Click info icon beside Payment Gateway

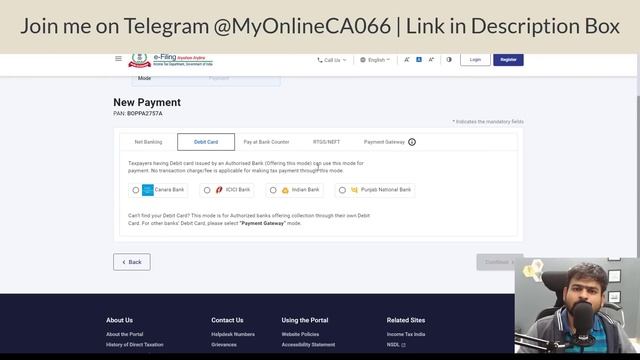pos(412,142)
